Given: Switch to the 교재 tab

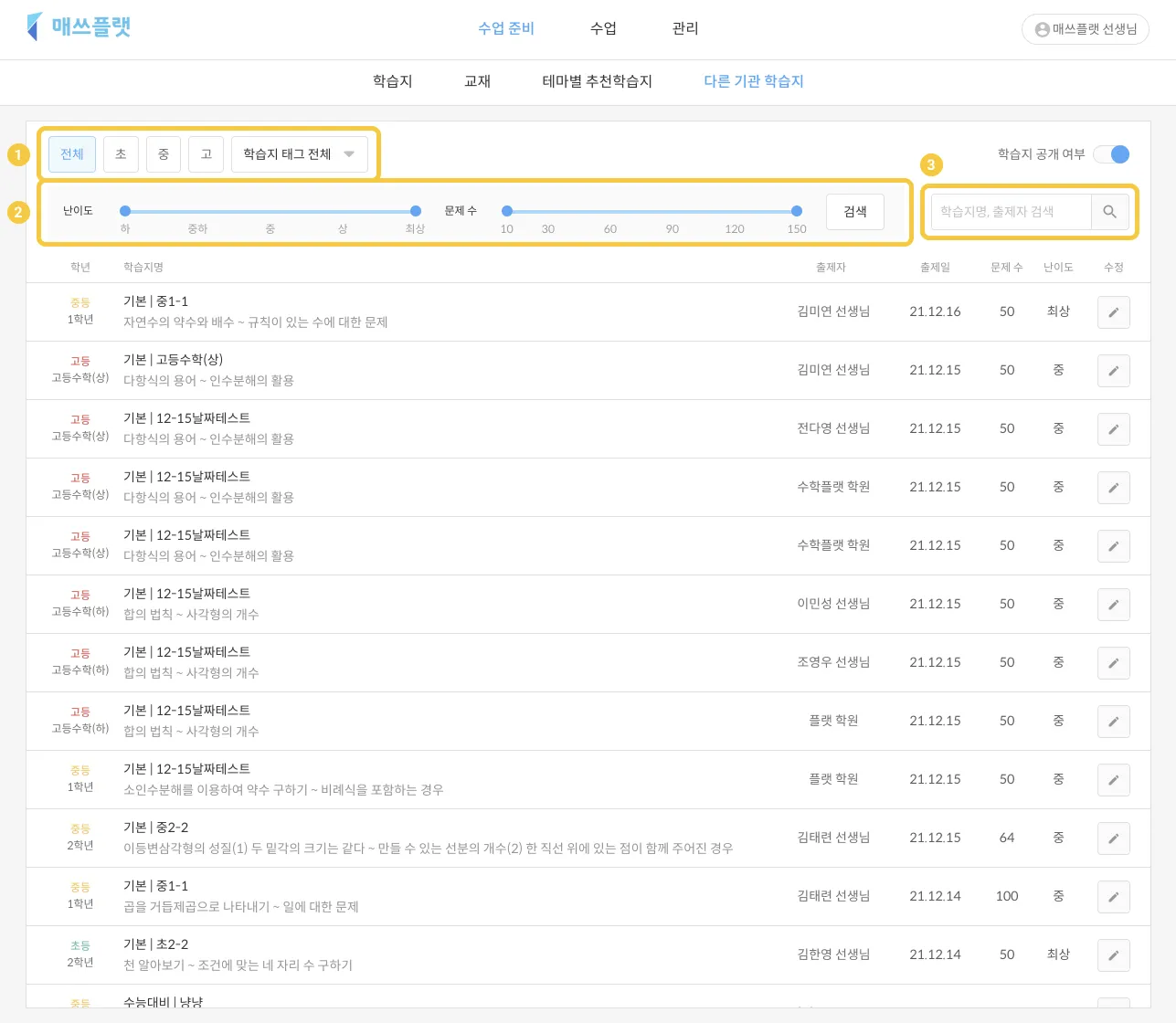Looking at the screenshot, I should (x=478, y=81).
